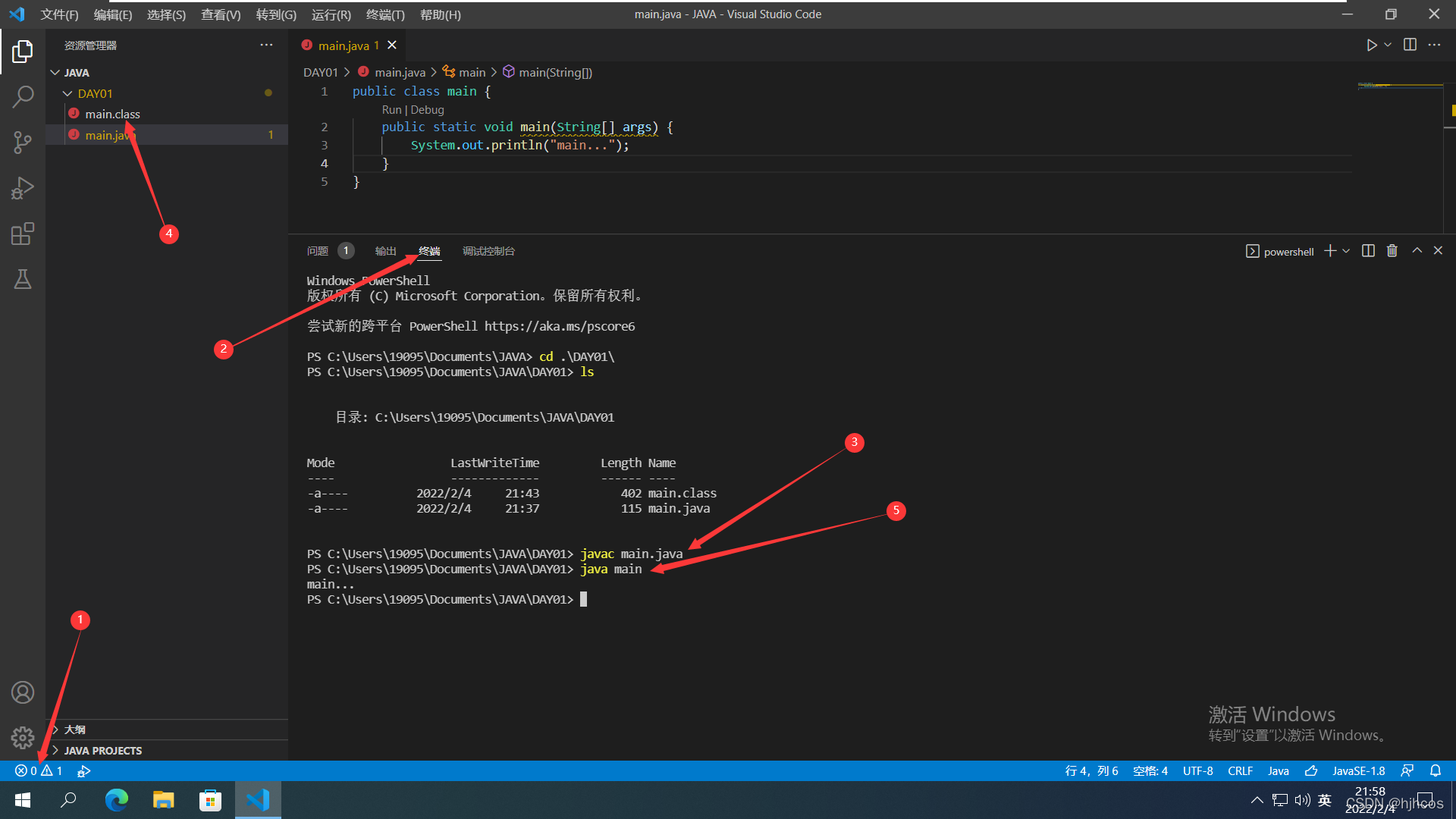Expand the JAVA PROJECTS section
This screenshot has height=819, width=1456.
click(167, 751)
